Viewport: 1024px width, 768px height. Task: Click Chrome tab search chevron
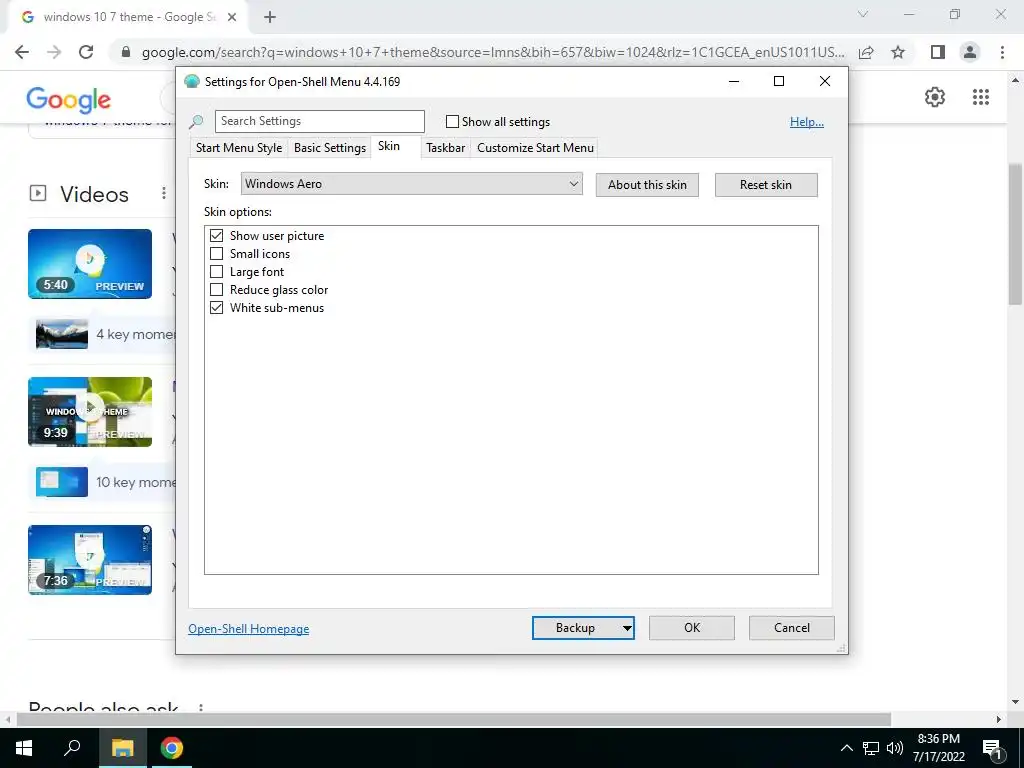pos(863,14)
